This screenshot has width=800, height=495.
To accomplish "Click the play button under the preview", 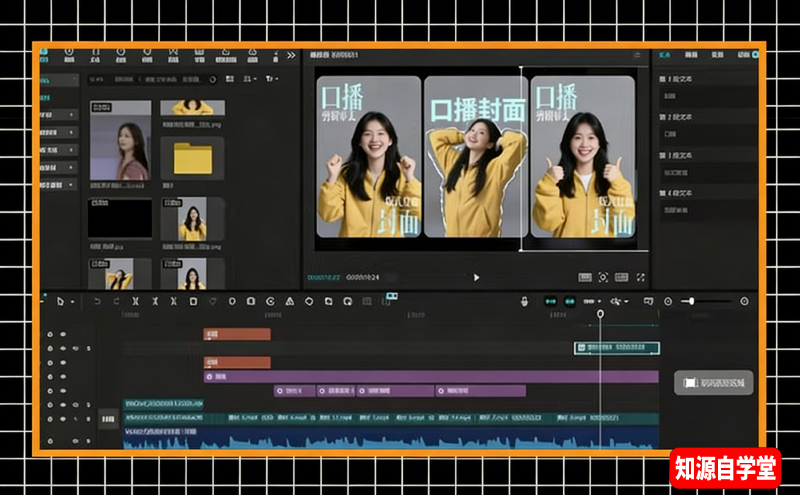I will tap(476, 277).
